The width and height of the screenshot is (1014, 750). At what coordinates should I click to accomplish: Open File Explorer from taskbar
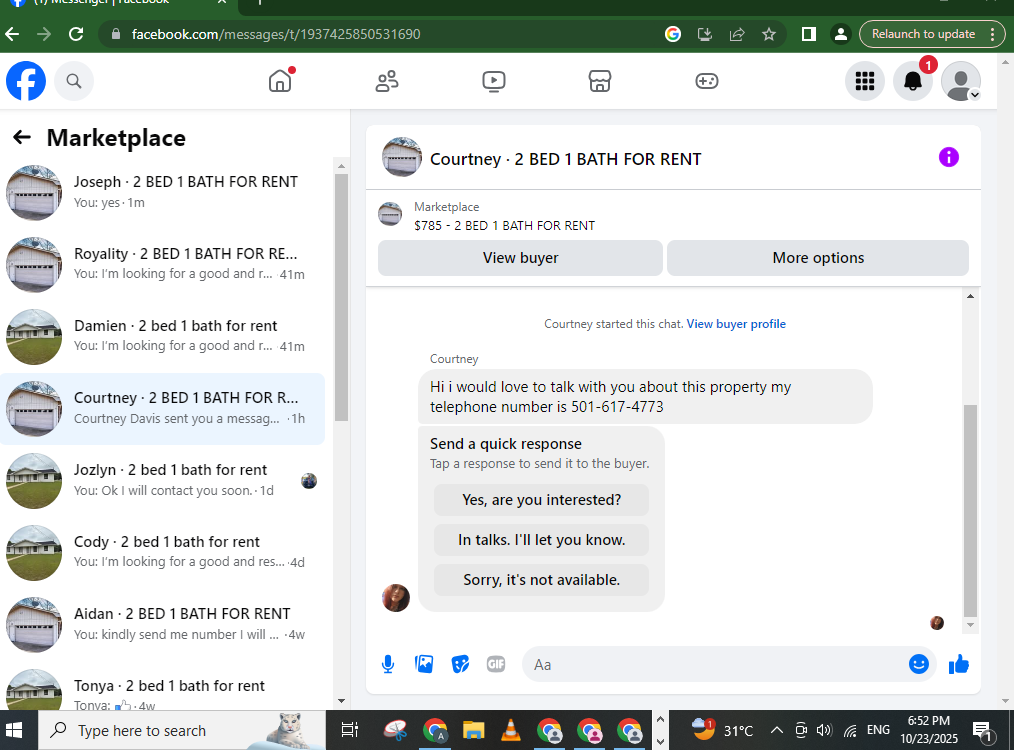473,731
